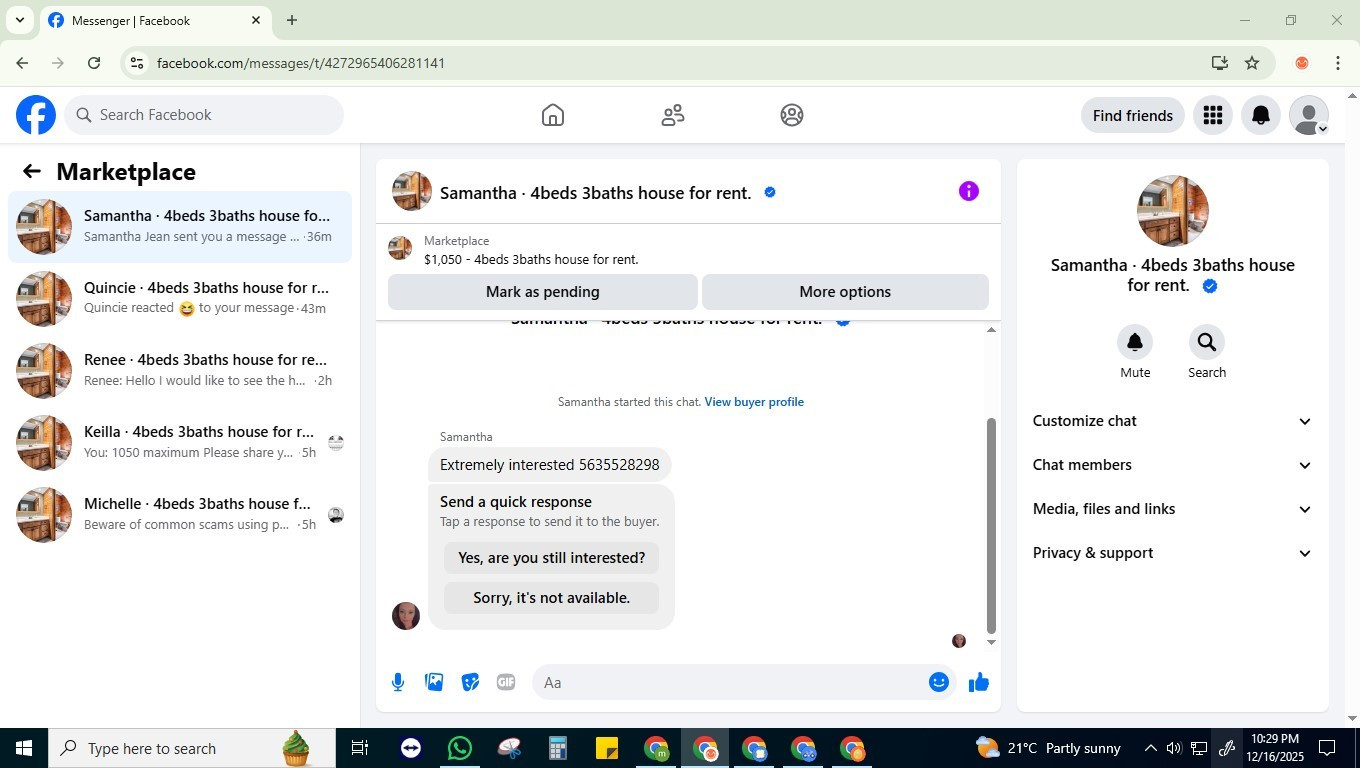Click the $1,050 listing title in the header
Viewport: 1360px width, 768px height.
coord(531,259)
